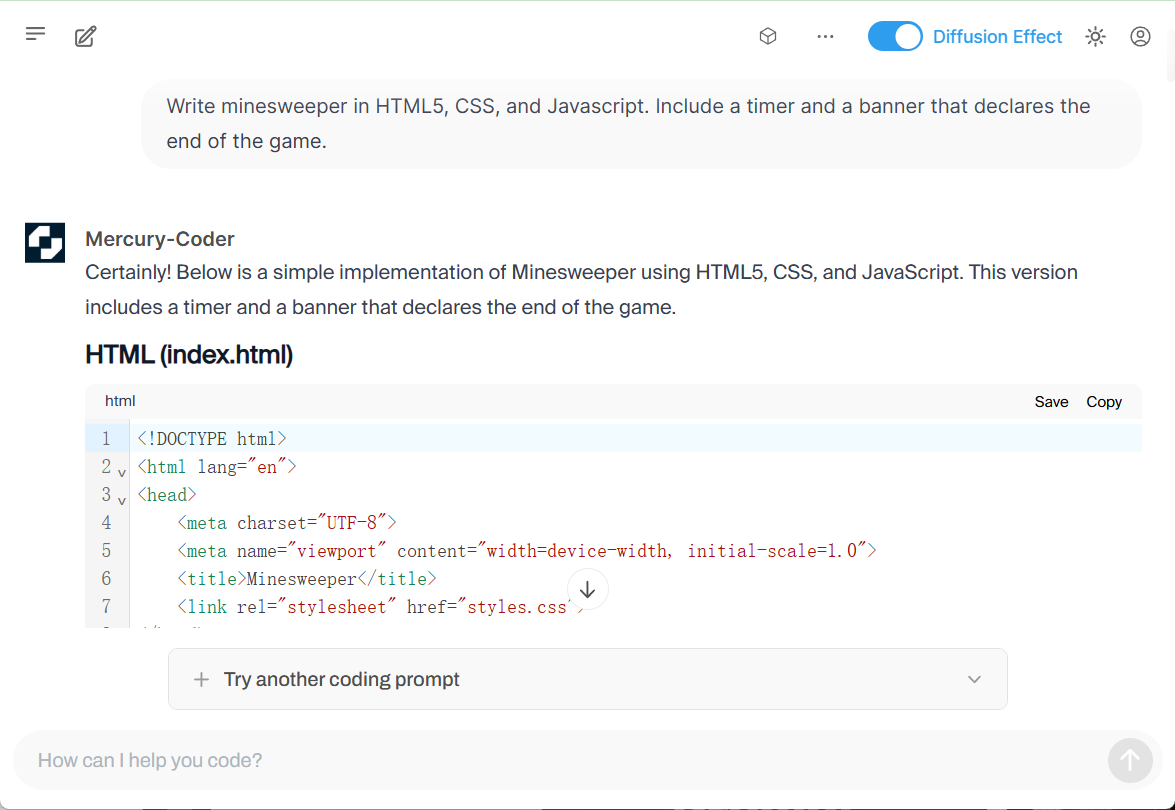Image resolution: width=1175 pixels, height=810 pixels.
Task: Turn off the Diffusion Effect switch
Action: pos(895,36)
